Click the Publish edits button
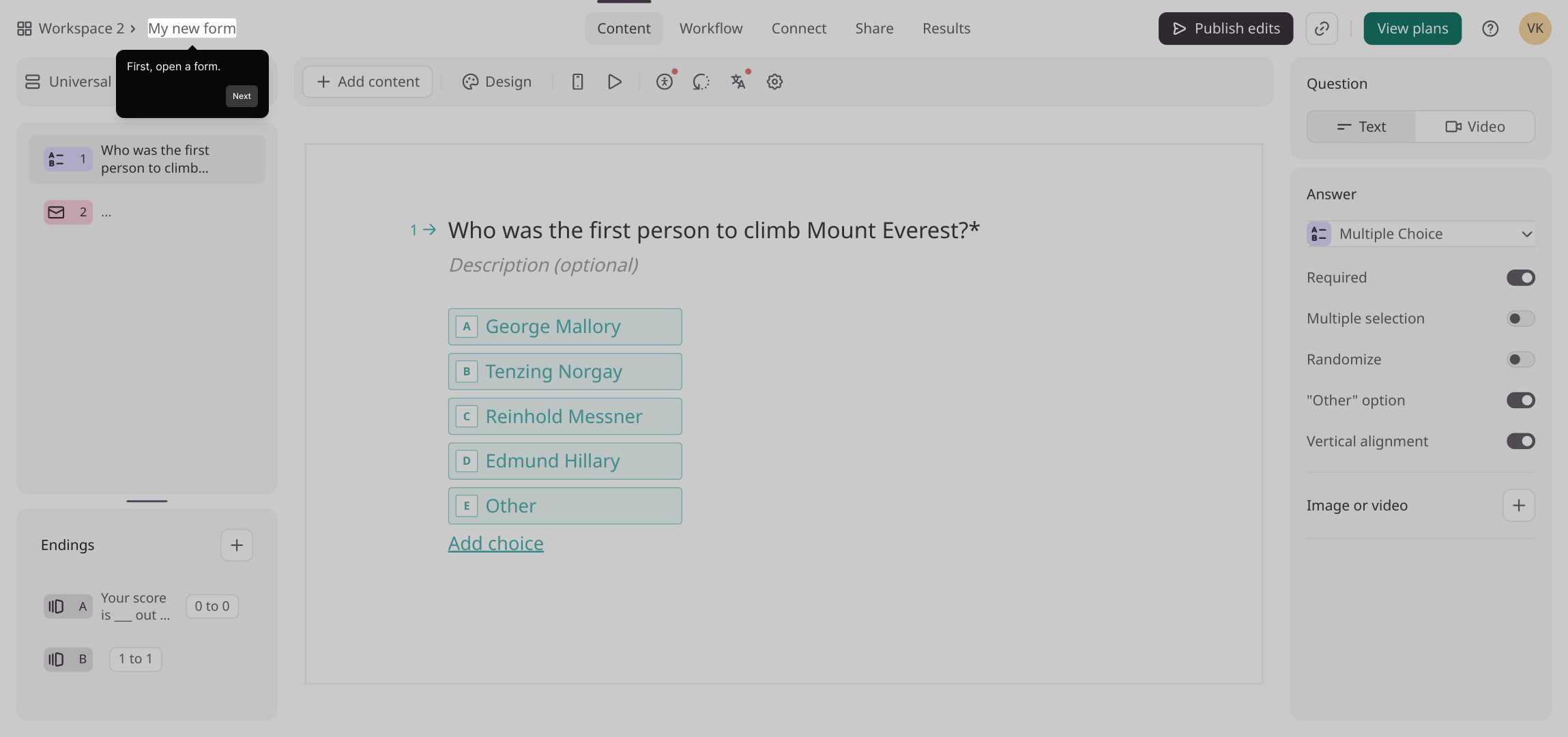This screenshot has width=1568, height=737. point(1225,29)
